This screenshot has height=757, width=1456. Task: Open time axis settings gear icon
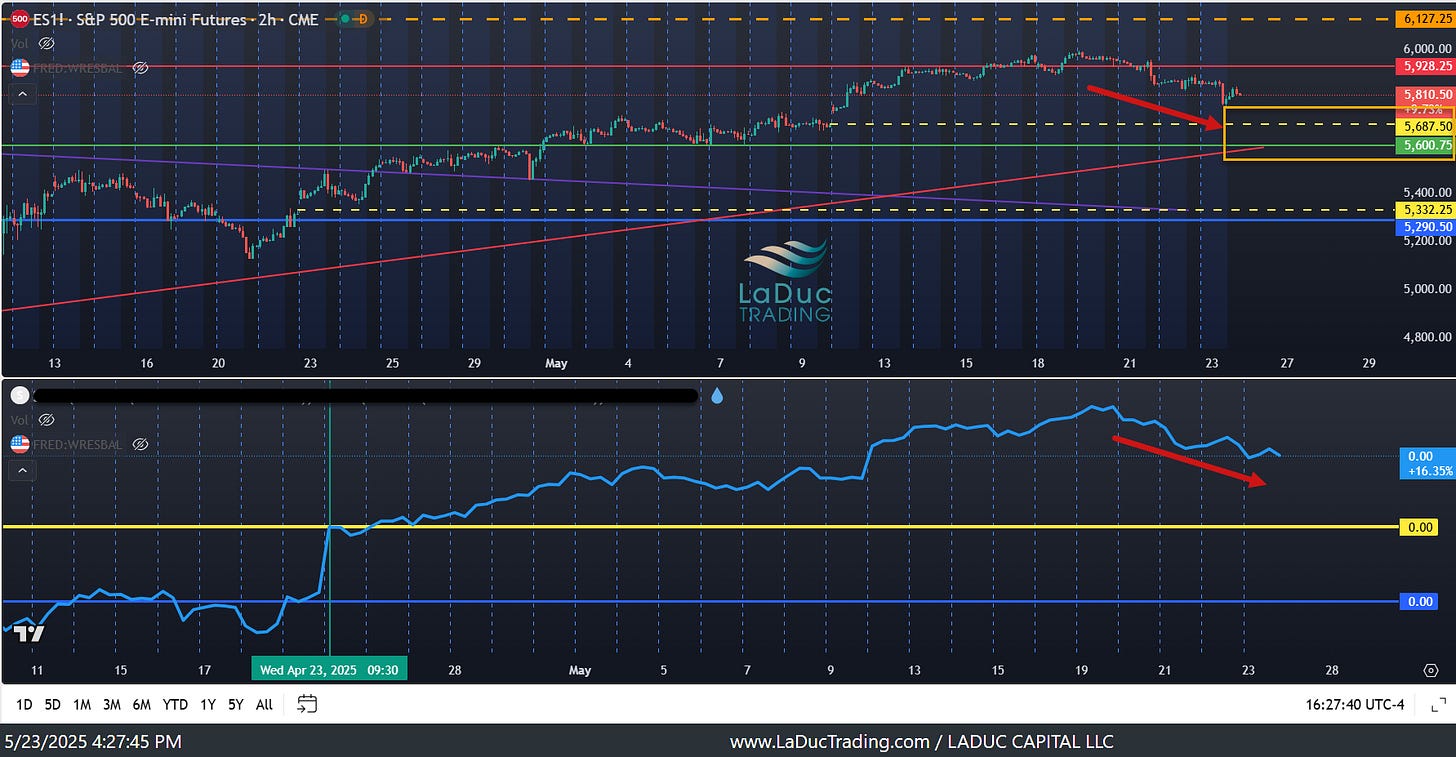[x=1431, y=670]
